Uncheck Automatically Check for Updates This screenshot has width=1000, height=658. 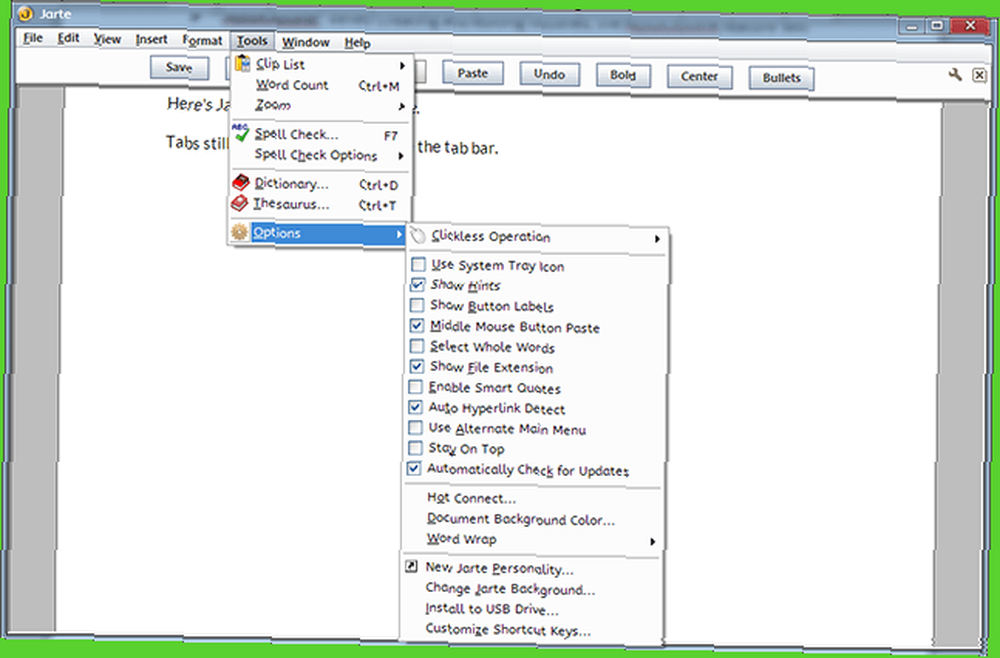tap(415, 468)
